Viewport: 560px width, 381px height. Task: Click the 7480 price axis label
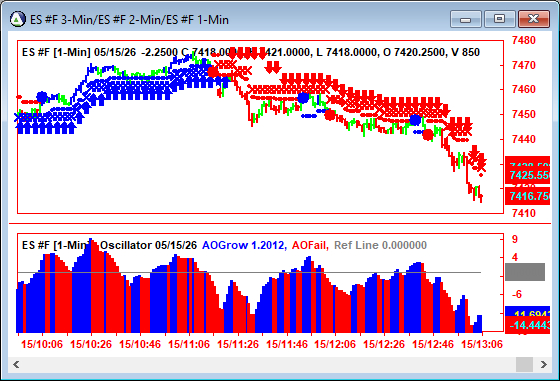pos(524,40)
